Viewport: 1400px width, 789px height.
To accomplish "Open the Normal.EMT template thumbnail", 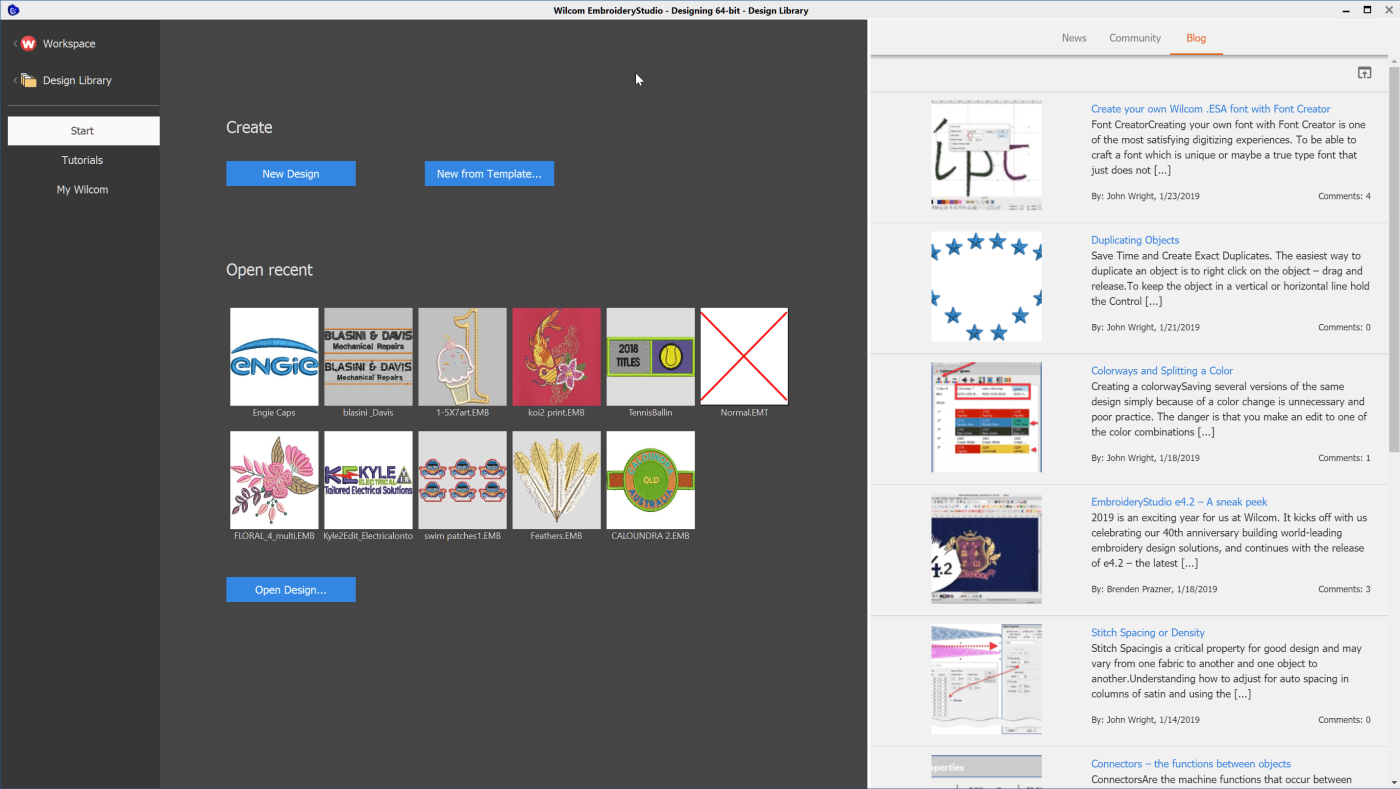I will (x=744, y=356).
